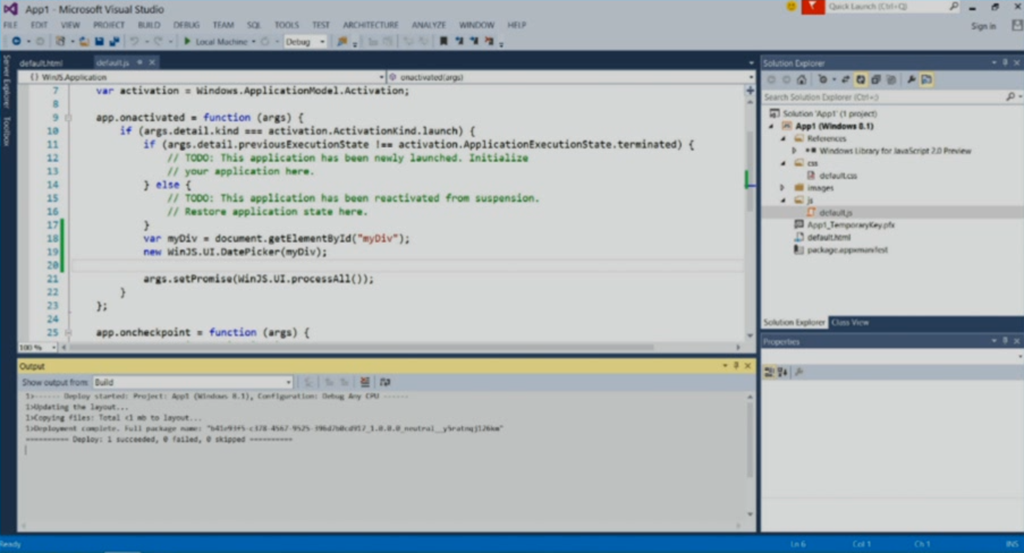Viewport: 1024px width, 553px height.
Task: Open the ARCHITECTURE menu
Action: 370,25
